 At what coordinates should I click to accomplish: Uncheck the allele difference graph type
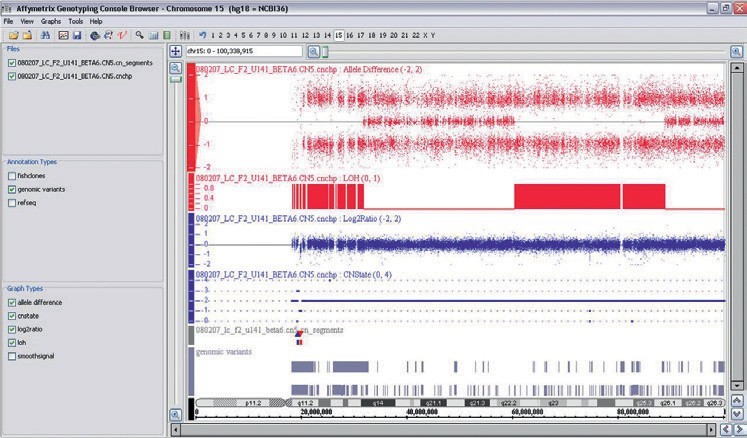pyautogui.click(x=12, y=303)
